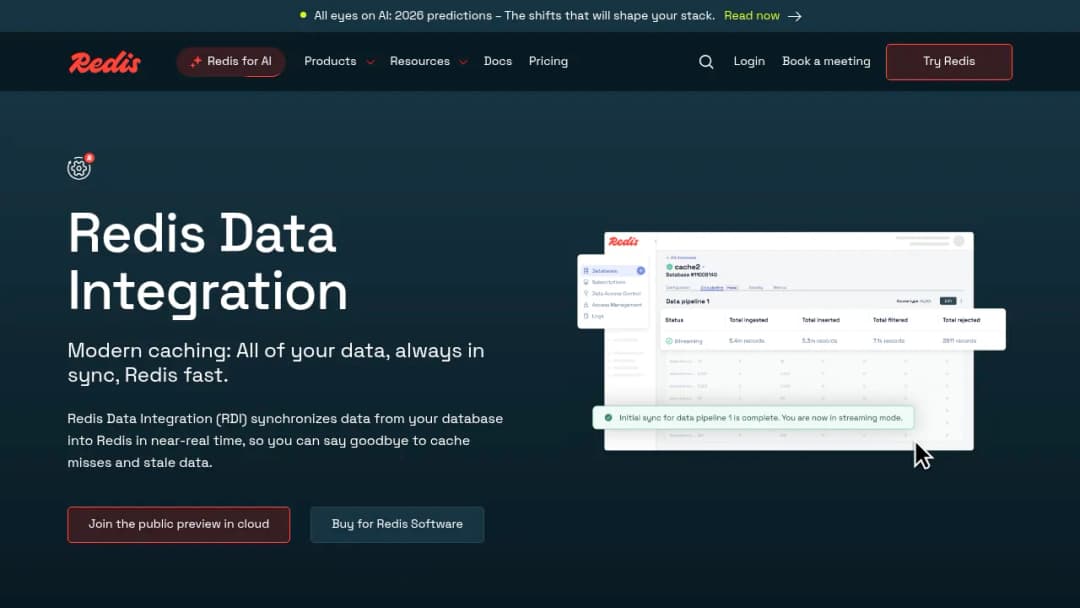Select Book a meeting
Viewport: 1080px width, 608px height.
coord(826,61)
